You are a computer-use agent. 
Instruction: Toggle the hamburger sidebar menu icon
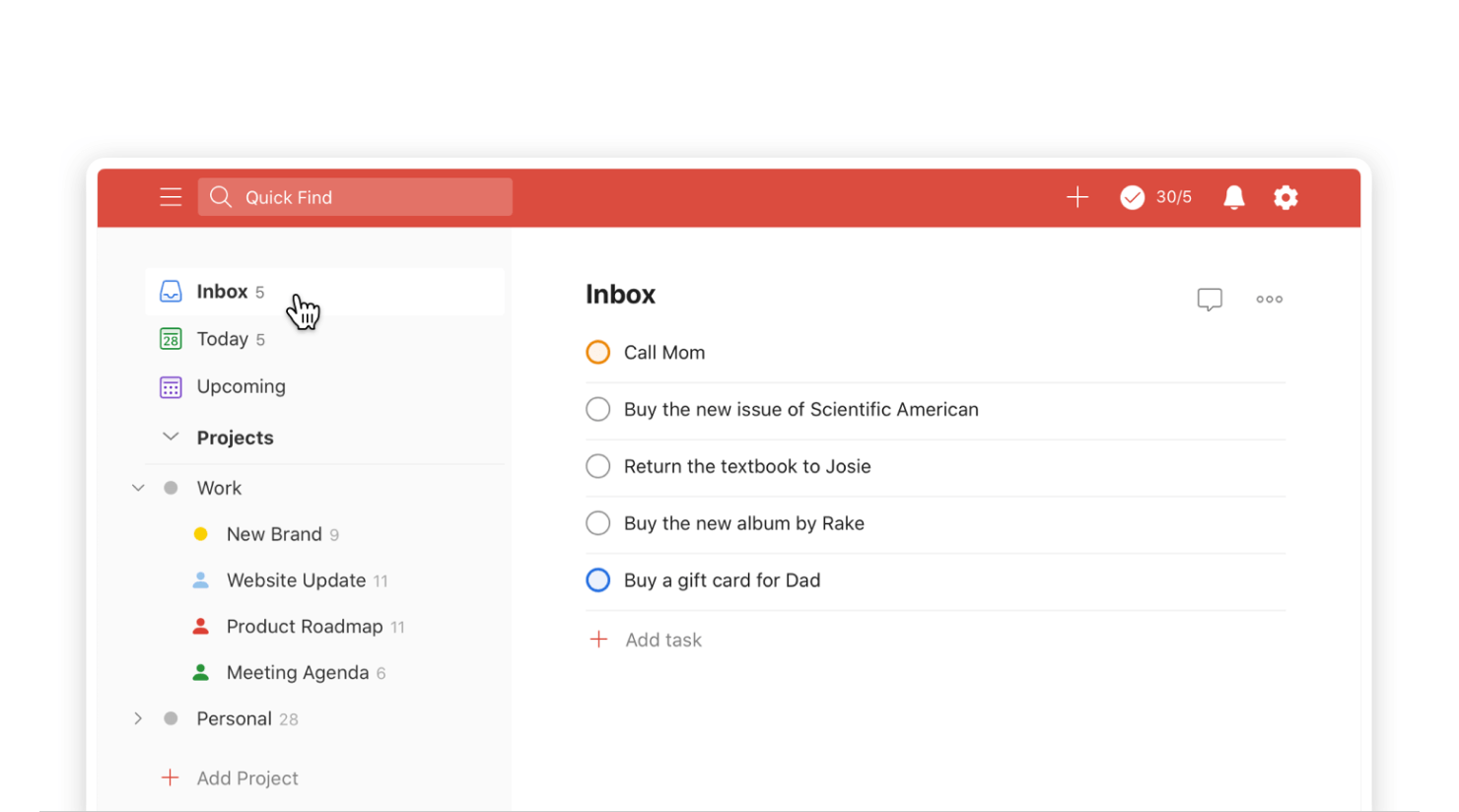[x=171, y=197]
